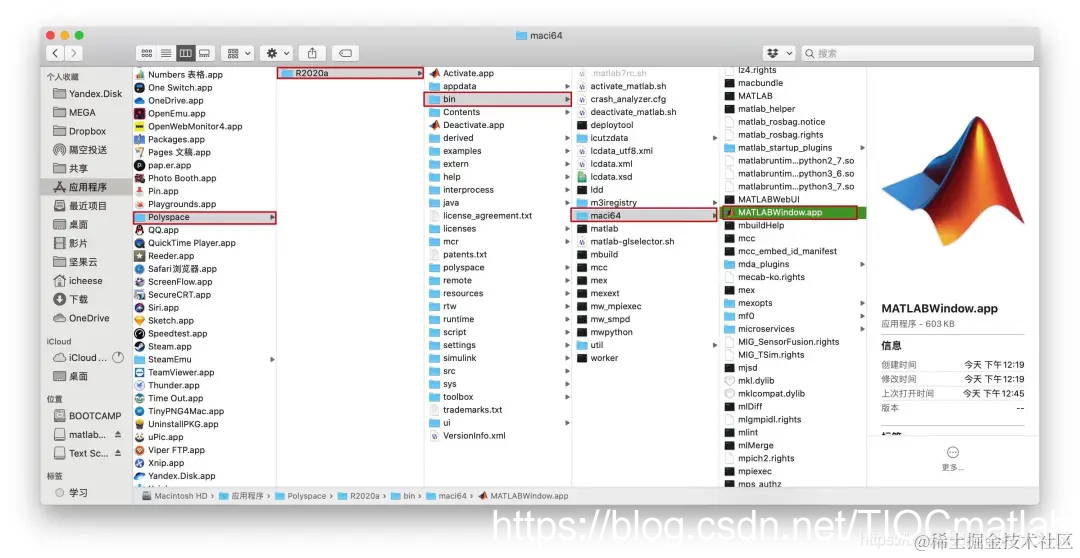Expand the mda_plugins folder arrow
The image size is (1080, 558).
(862, 265)
